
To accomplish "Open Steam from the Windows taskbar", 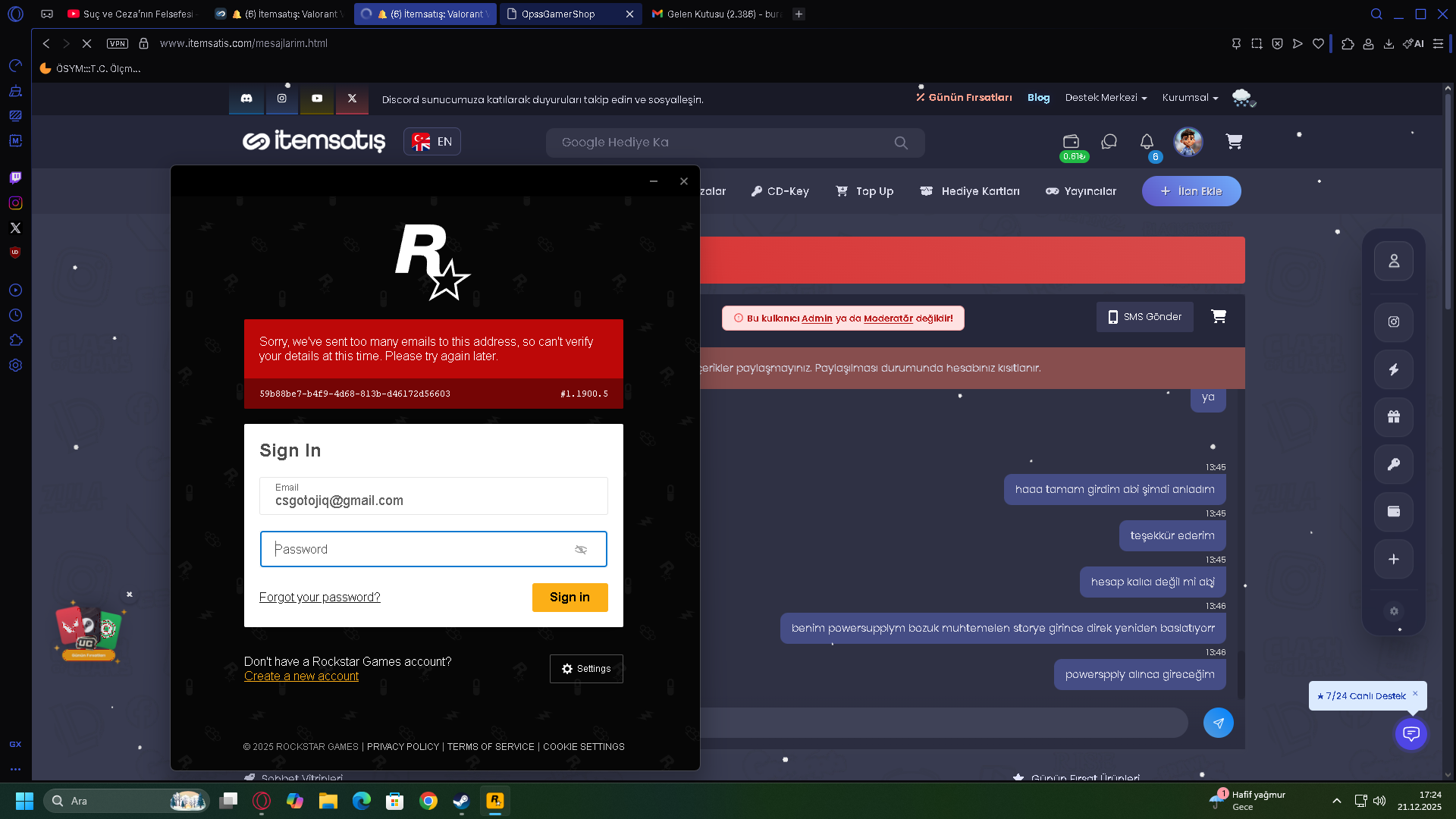I will [x=461, y=801].
